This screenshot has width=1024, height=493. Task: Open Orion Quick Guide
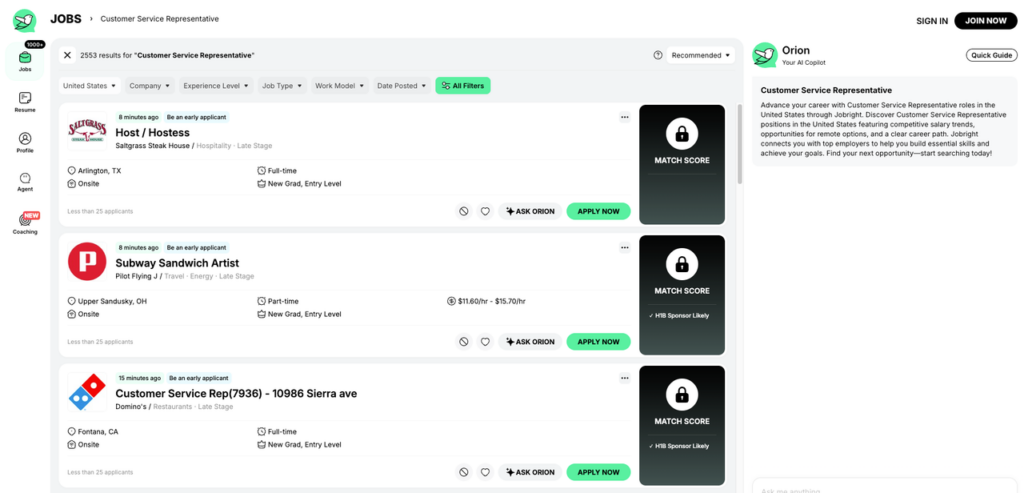coord(991,56)
